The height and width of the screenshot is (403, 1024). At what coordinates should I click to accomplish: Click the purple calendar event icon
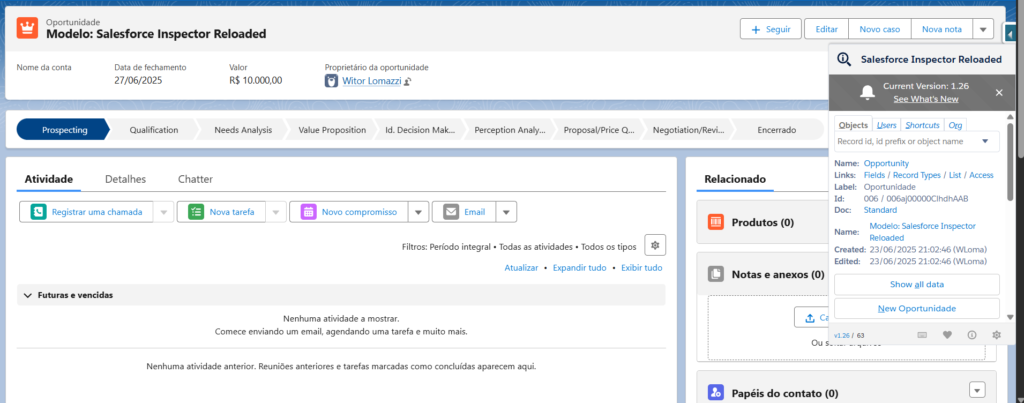pyautogui.click(x=308, y=212)
